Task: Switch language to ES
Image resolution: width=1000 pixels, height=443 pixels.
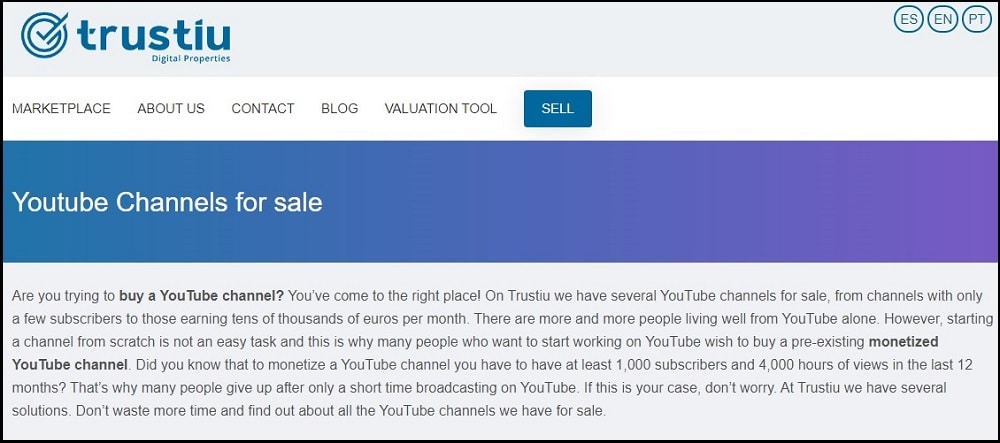Action: (x=909, y=19)
